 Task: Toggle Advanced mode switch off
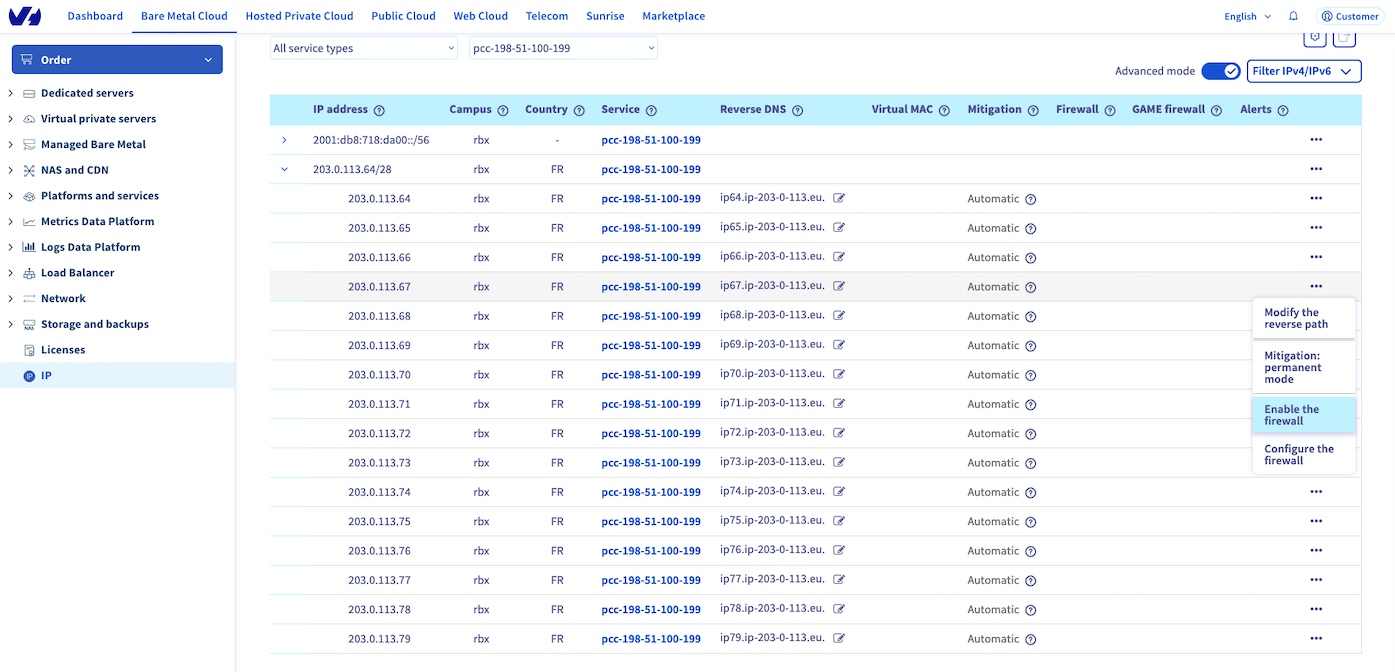point(1220,71)
